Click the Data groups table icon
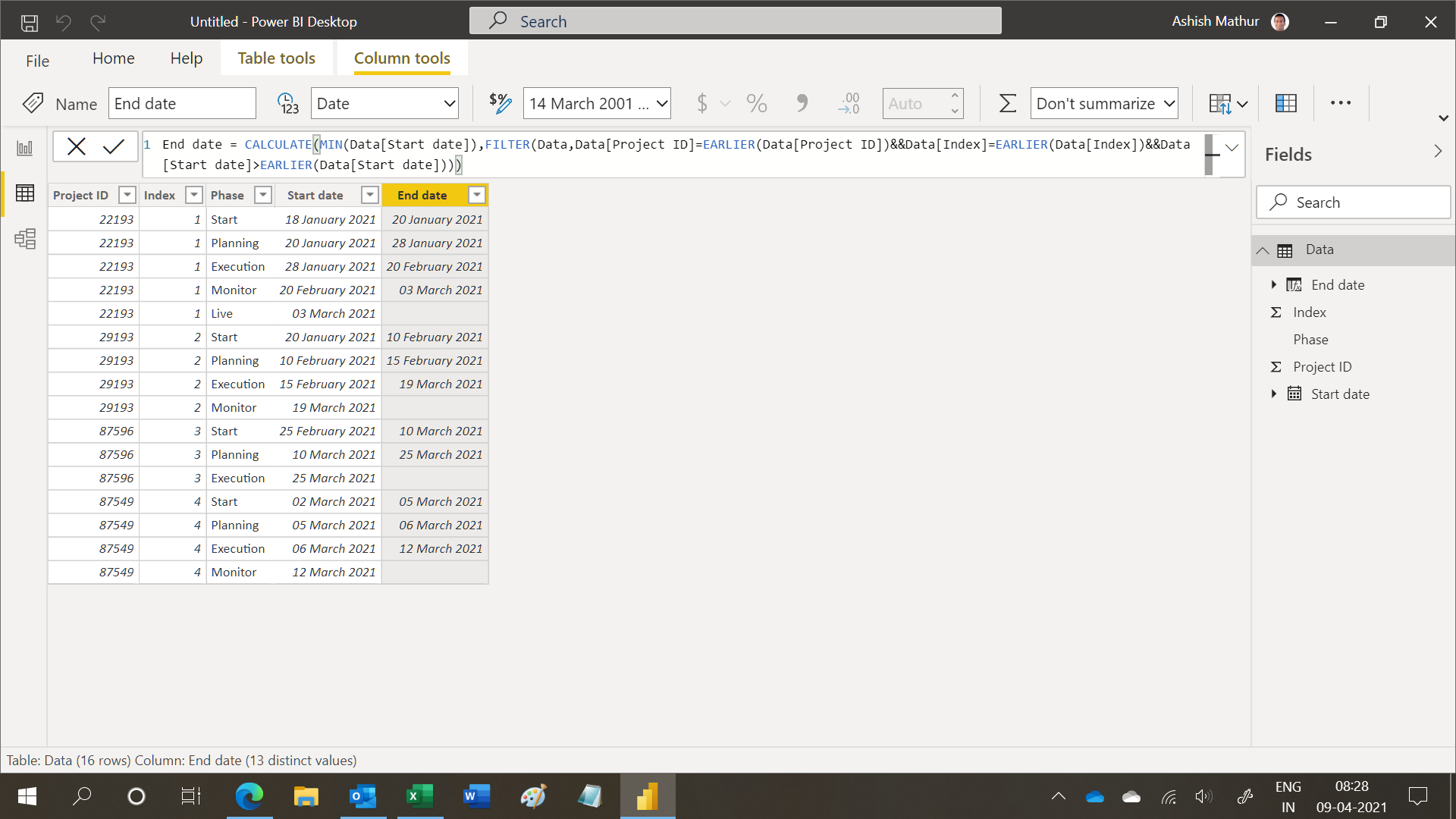 (1286, 103)
